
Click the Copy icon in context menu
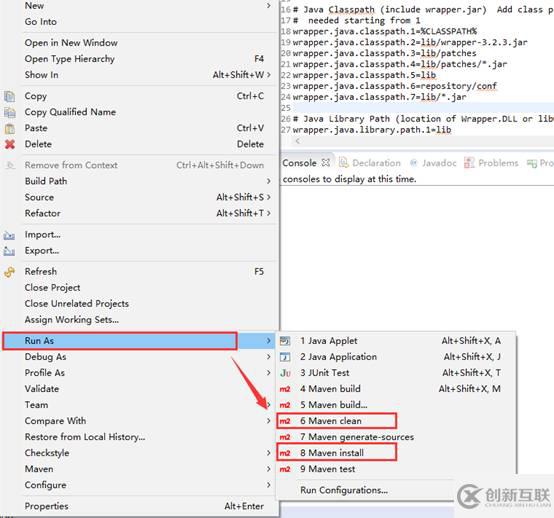10,96
